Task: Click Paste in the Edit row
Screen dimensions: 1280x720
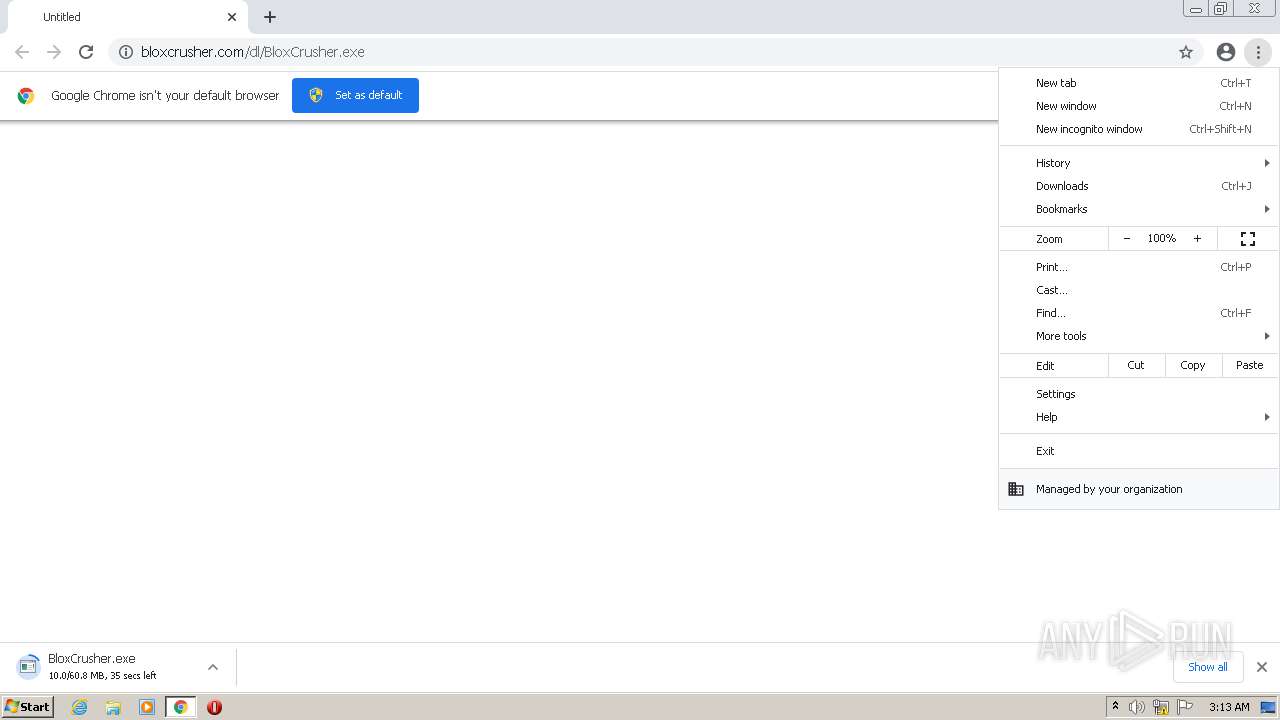Action: (x=1250, y=366)
